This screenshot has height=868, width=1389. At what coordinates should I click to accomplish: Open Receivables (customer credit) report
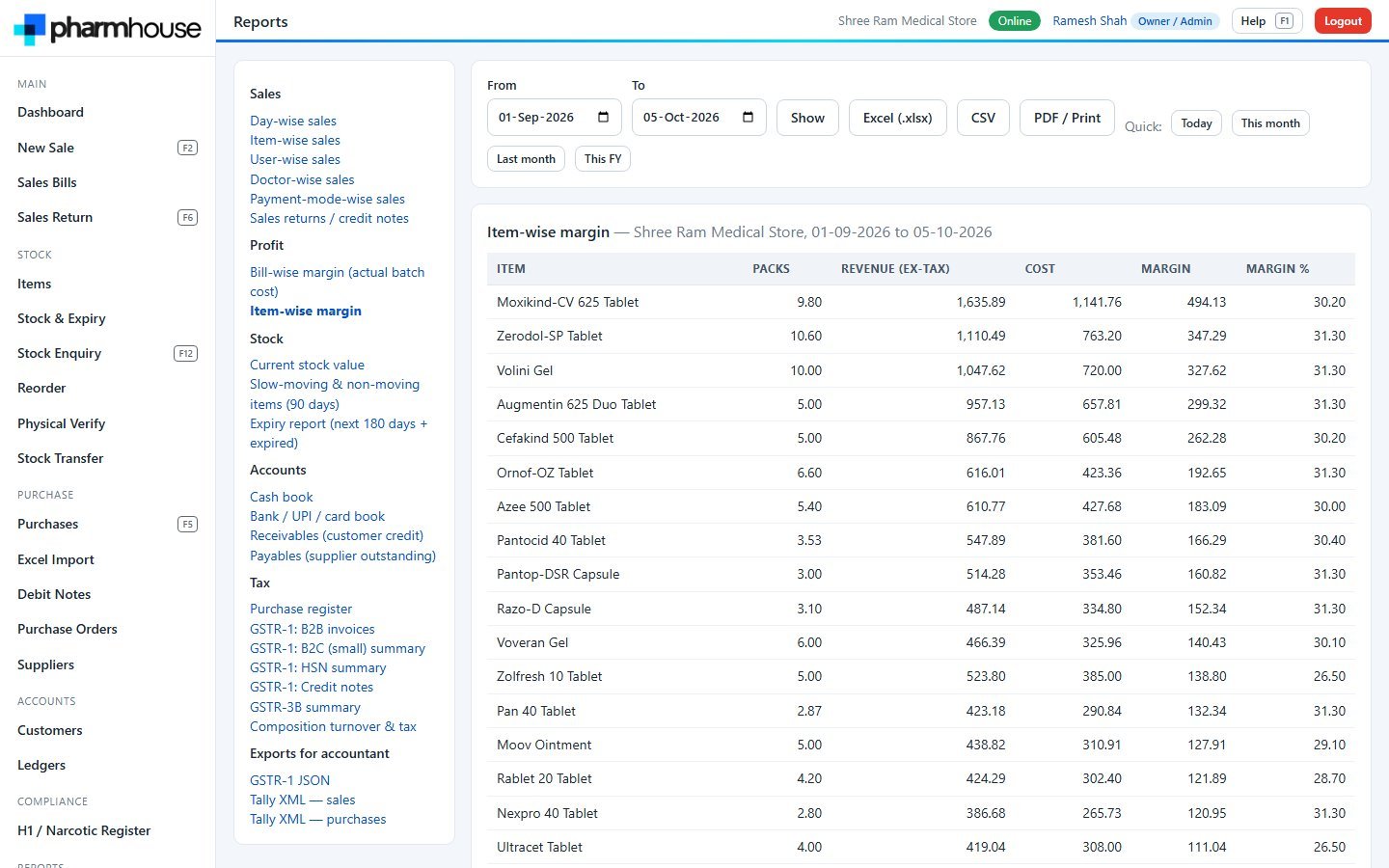pyautogui.click(x=337, y=535)
